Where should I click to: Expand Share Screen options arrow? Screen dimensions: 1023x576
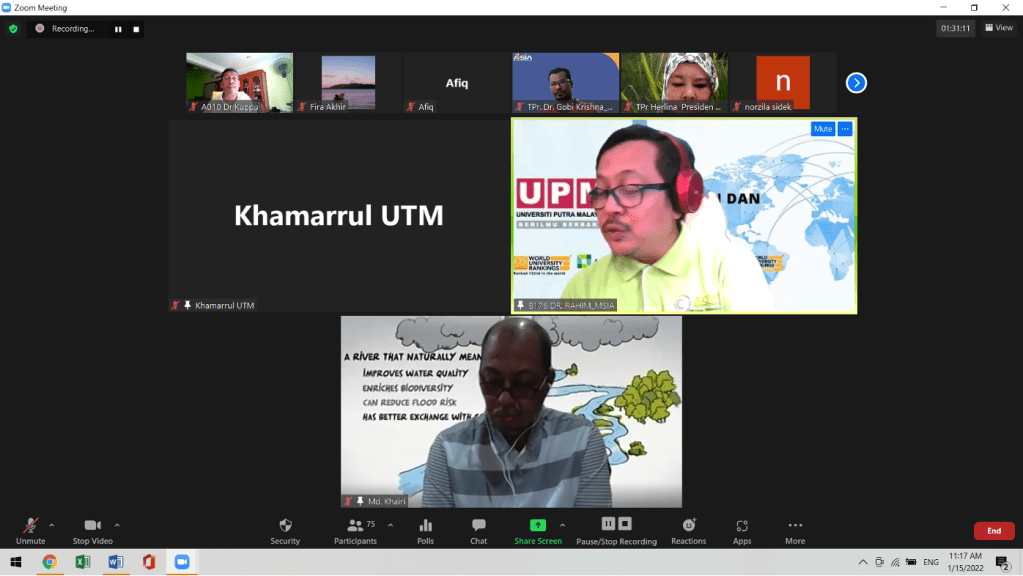562,524
